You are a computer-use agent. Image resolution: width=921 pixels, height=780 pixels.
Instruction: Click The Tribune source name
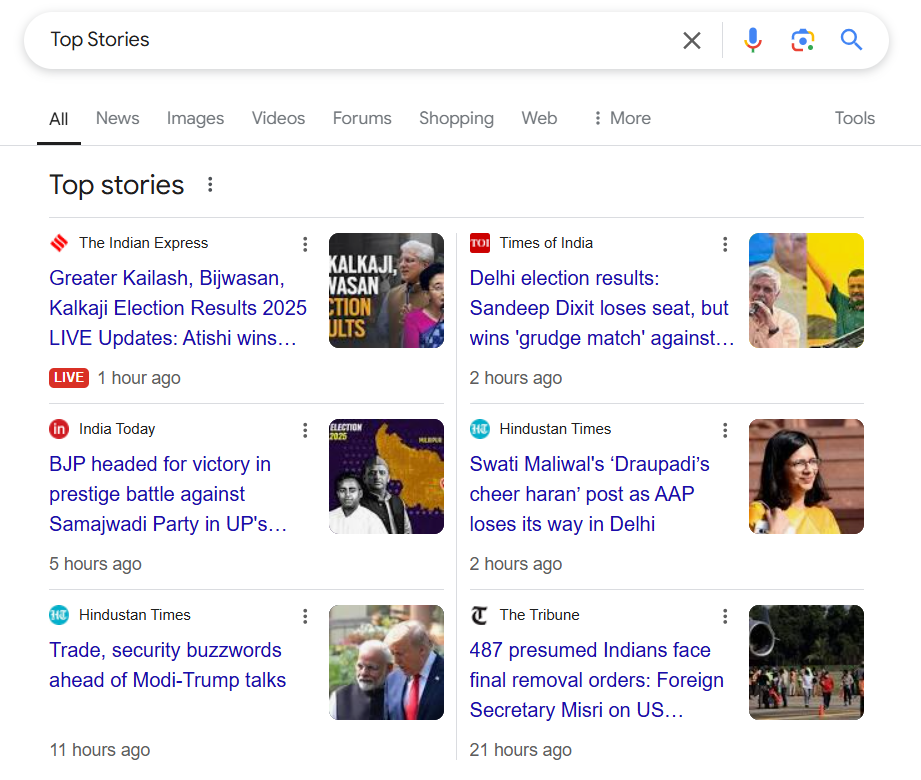pos(539,615)
